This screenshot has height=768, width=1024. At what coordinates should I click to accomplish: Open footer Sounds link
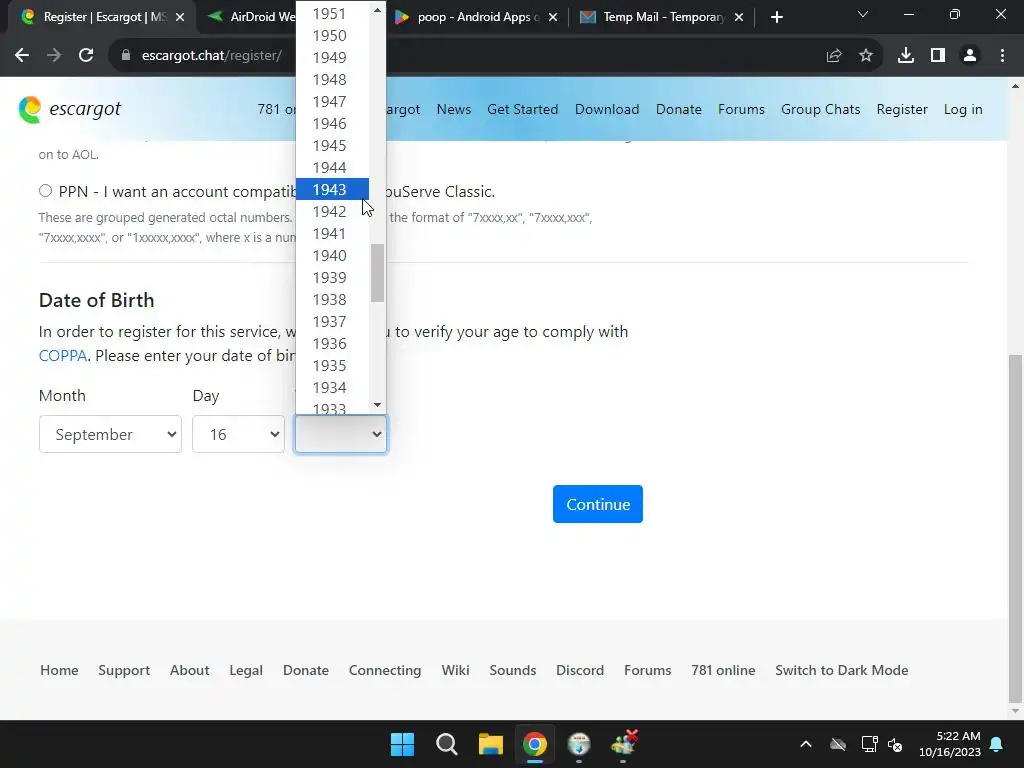click(513, 671)
